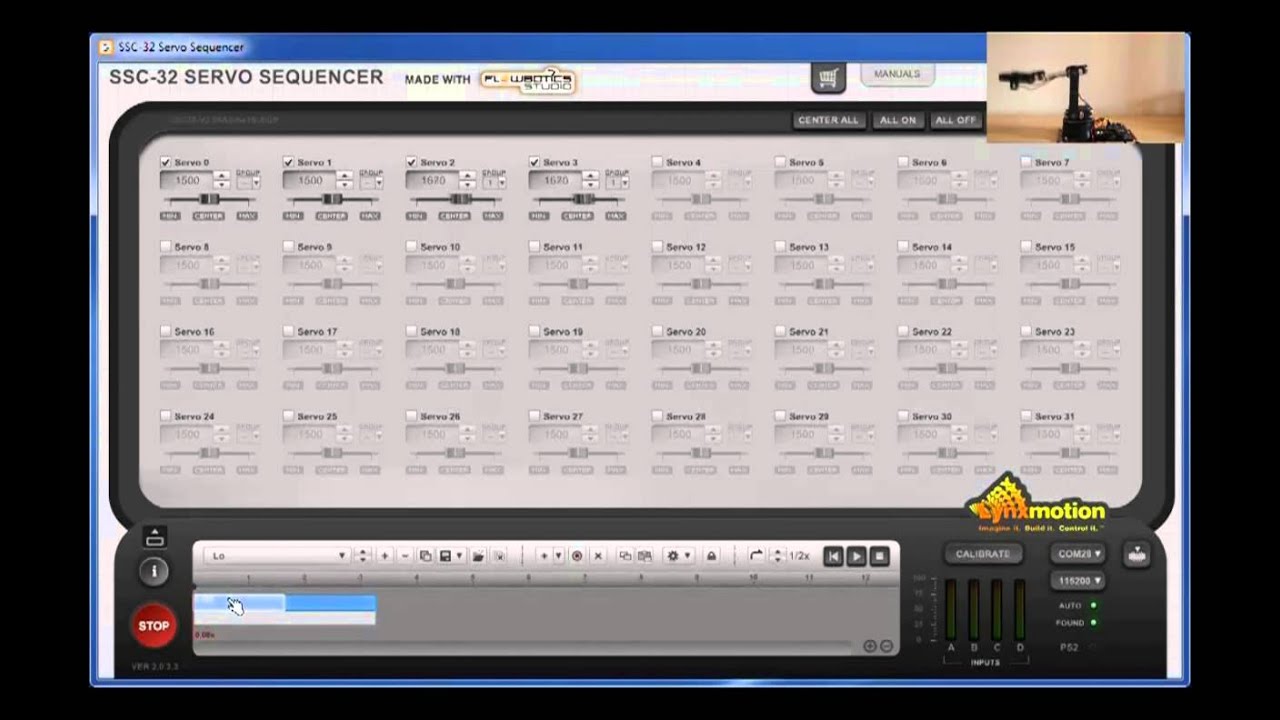Click the collapse panel icon above info
This screenshot has width=1280, height=720.
(x=154, y=538)
